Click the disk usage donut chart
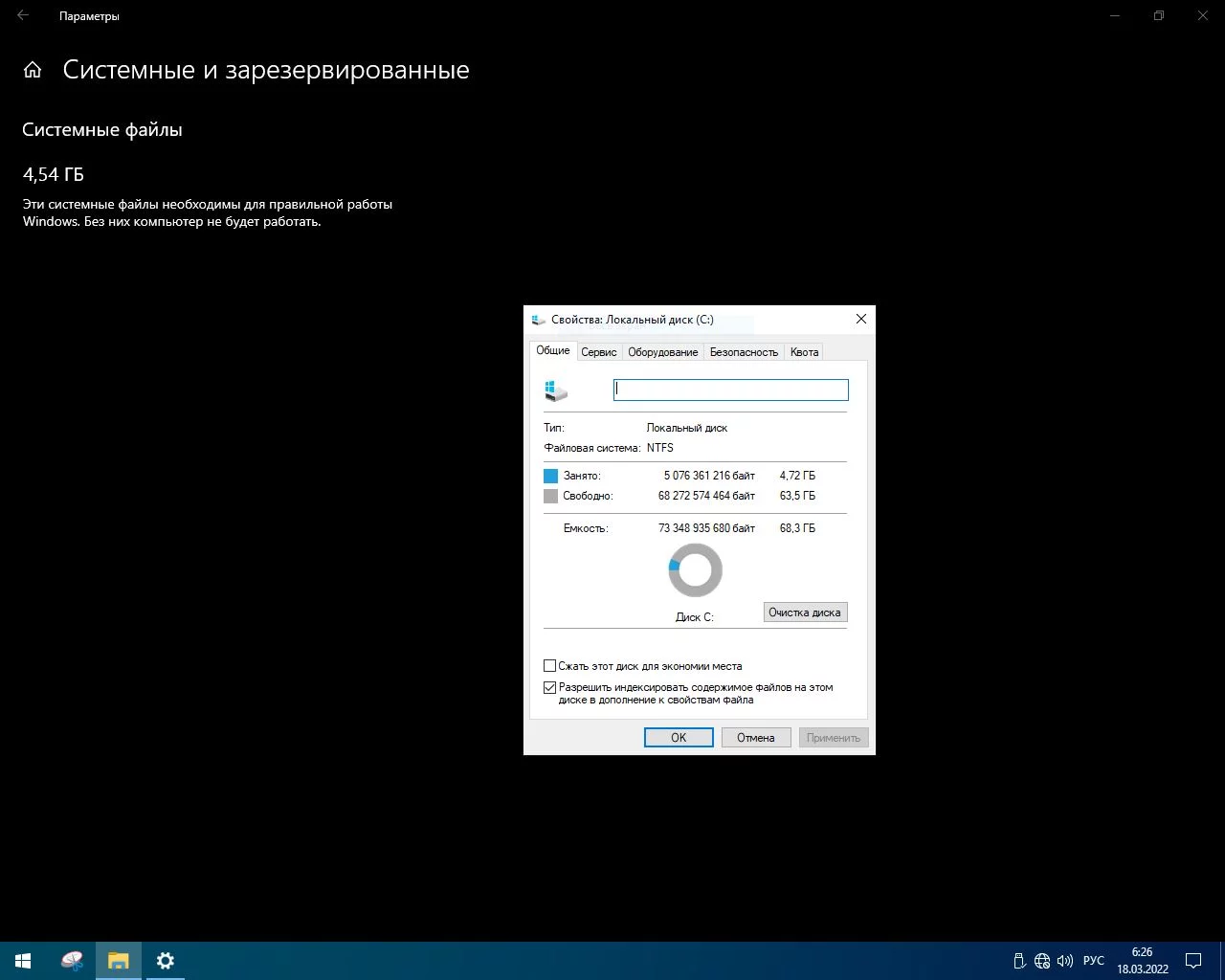 pos(695,570)
